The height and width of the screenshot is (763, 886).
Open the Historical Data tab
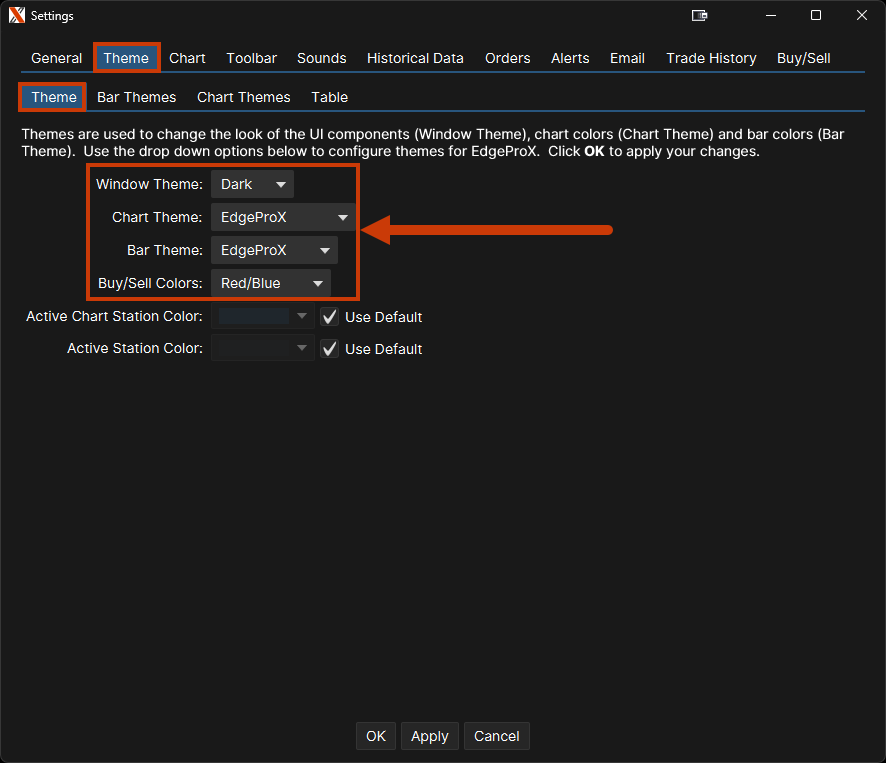415,58
